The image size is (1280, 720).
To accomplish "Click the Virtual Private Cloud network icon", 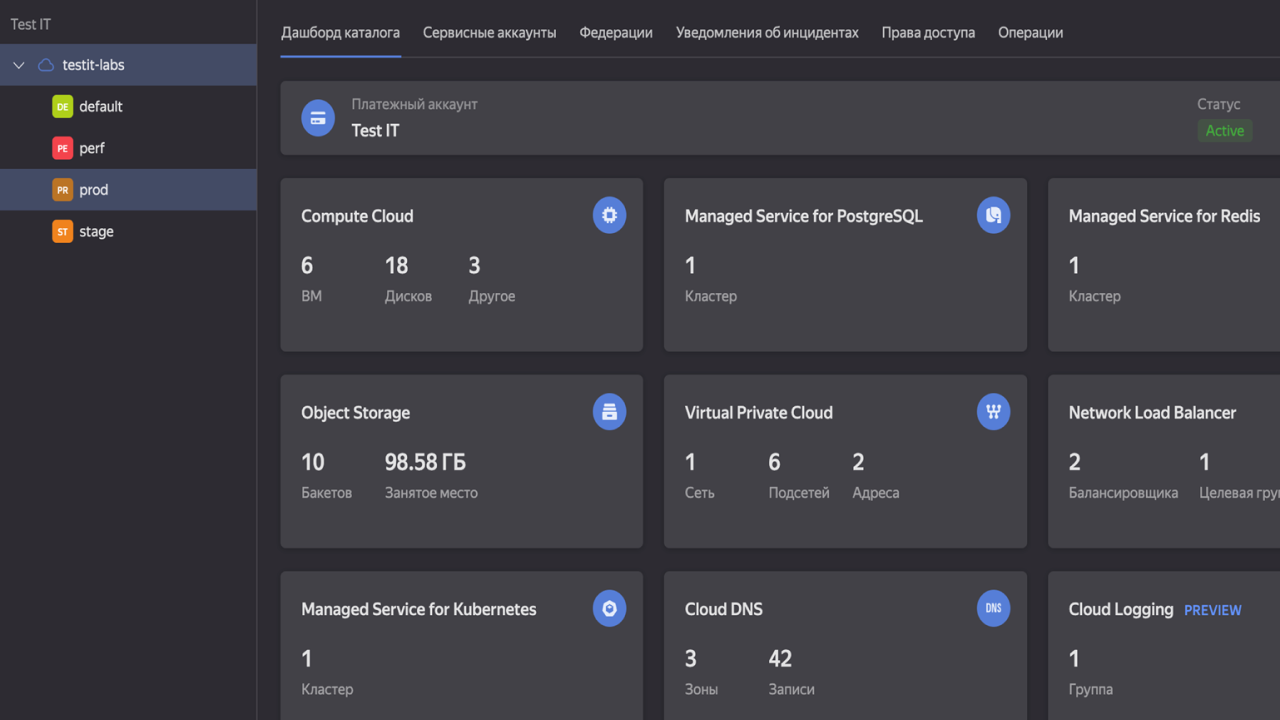I will click(993, 412).
